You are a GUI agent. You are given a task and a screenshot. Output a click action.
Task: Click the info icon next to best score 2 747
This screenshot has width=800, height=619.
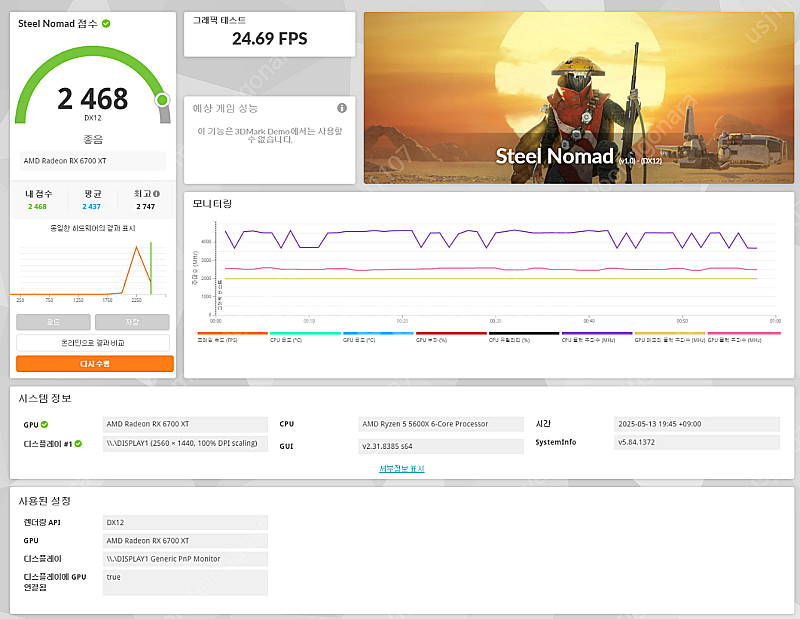tap(157, 194)
